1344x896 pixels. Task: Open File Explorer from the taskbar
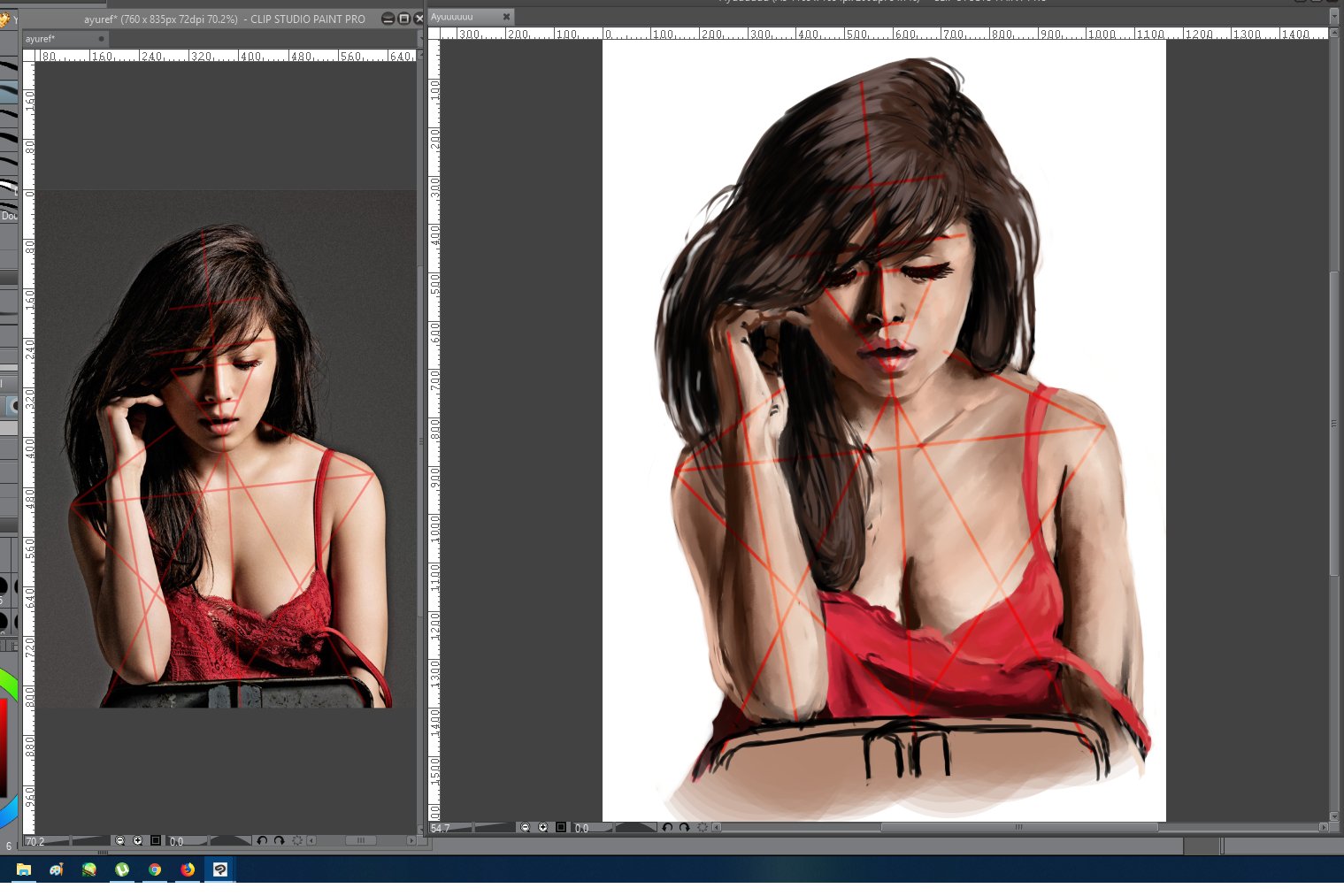23,869
